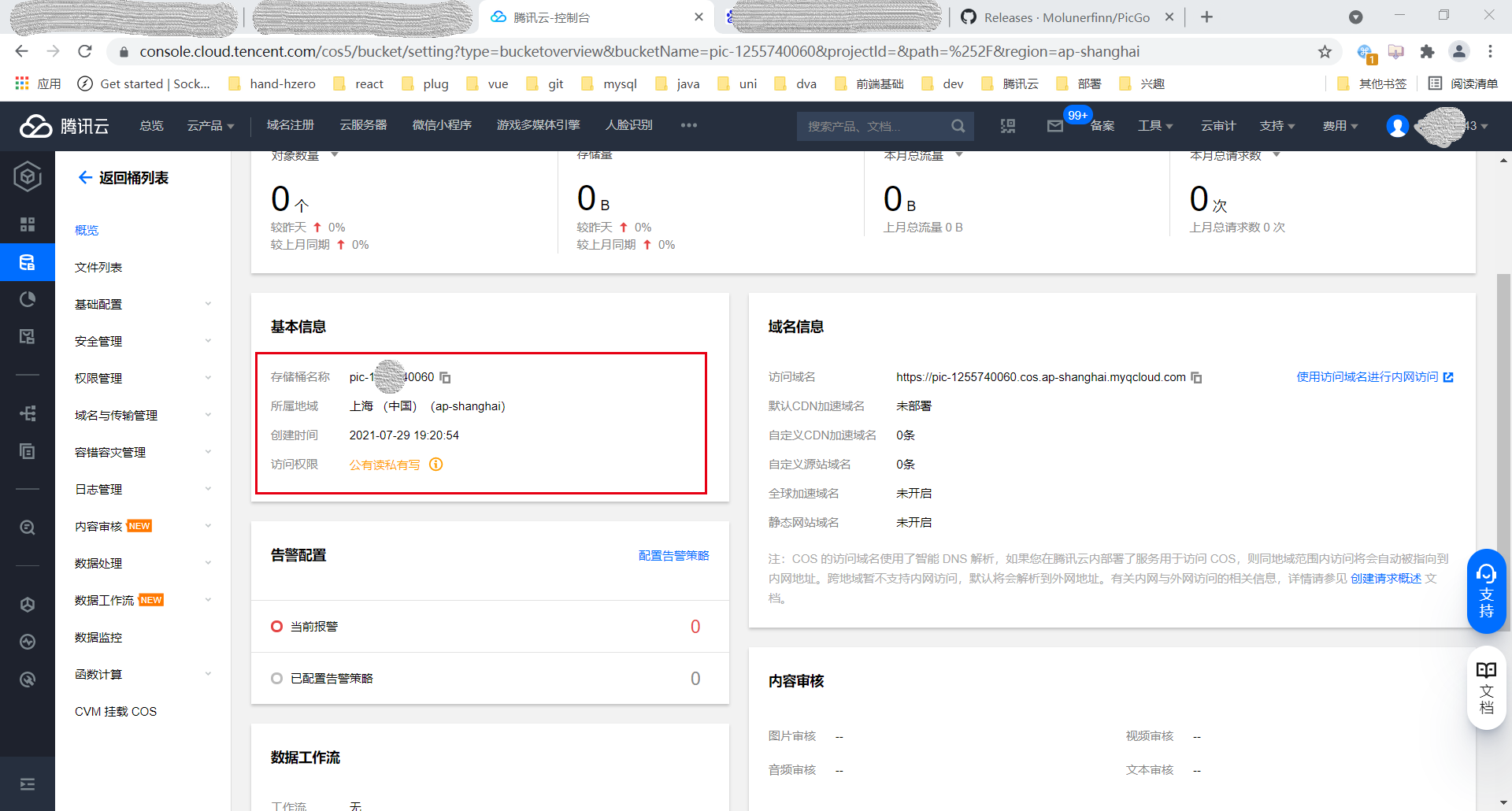Click the 配置告警策略 link
Screen dimensions: 1512x811
click(673, 556)
